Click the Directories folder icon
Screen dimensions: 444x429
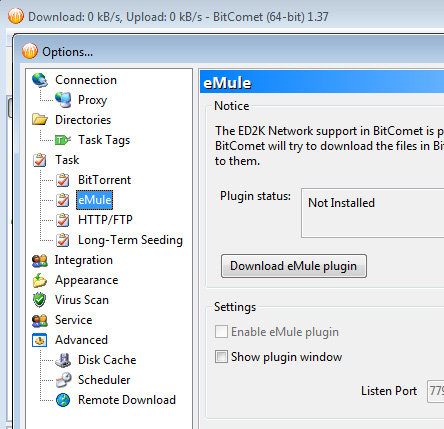point(40,120)
